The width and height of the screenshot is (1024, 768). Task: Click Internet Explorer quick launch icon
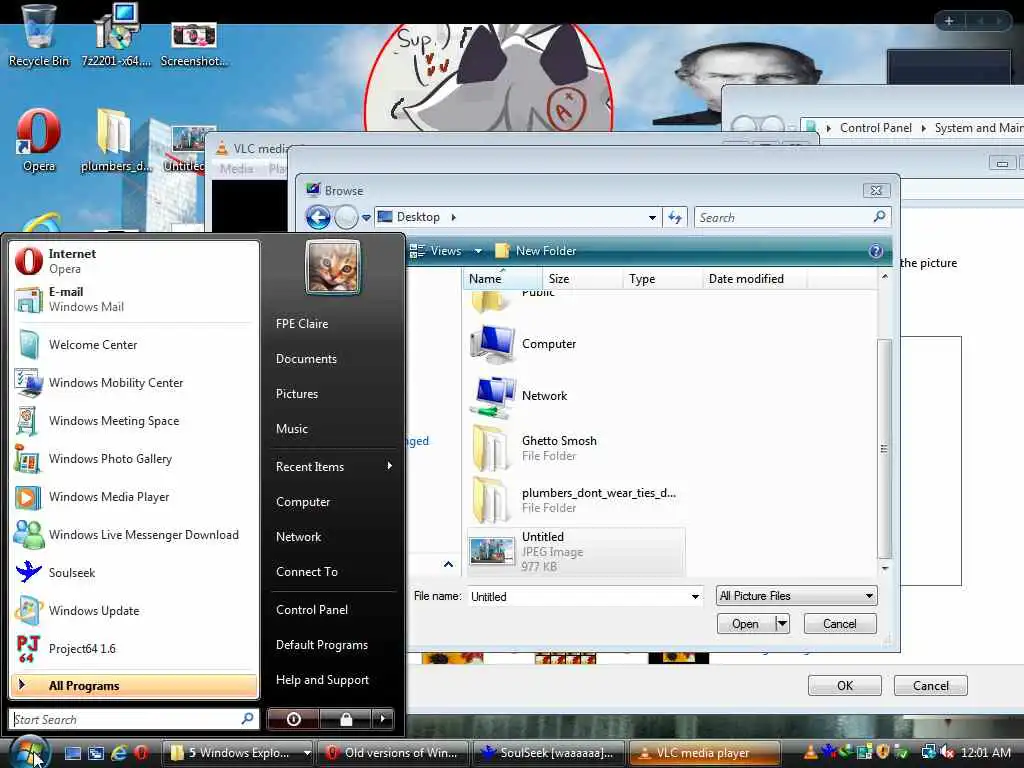(x=118, y=752)
